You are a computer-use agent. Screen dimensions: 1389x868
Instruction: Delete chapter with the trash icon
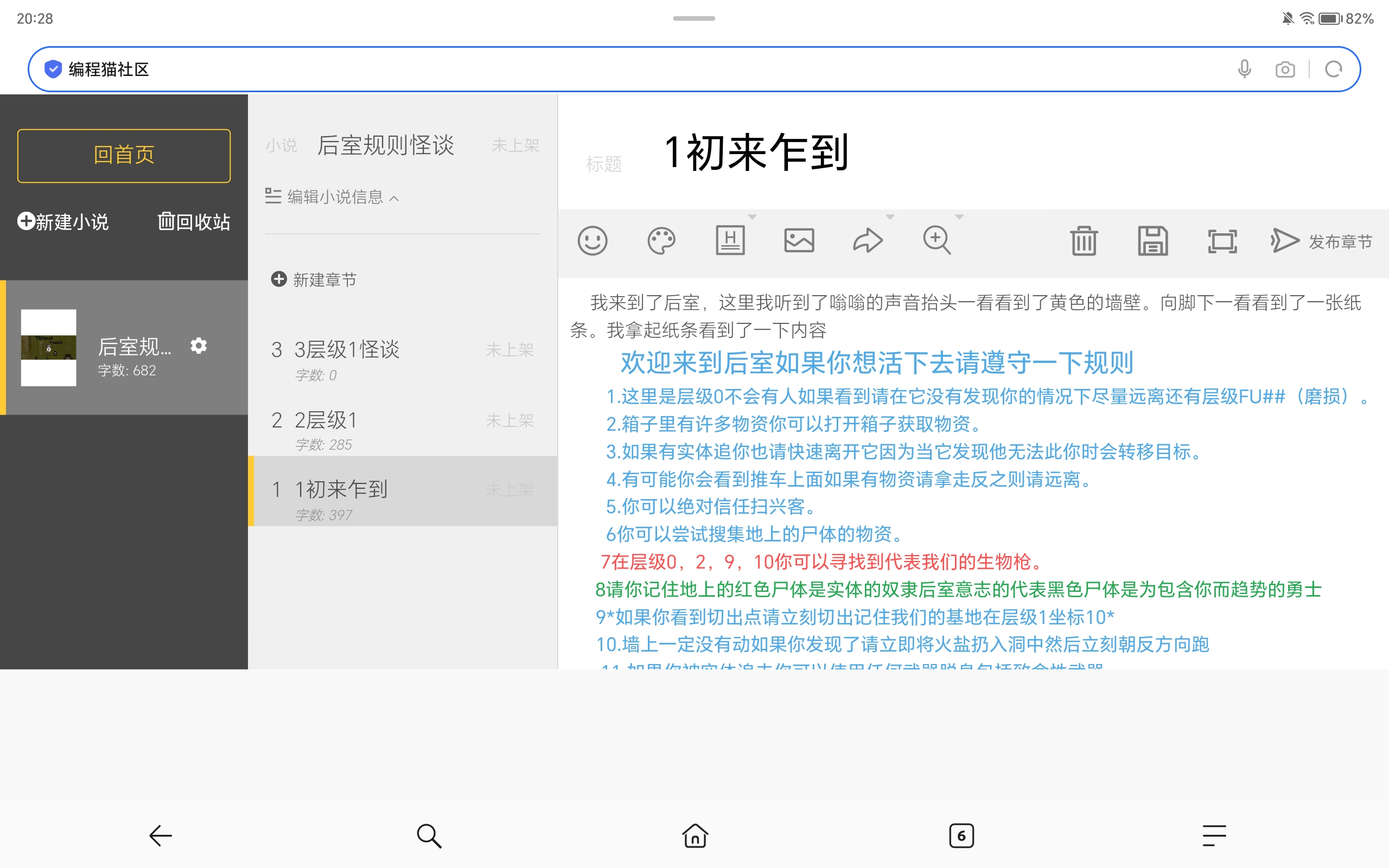[1084, 240]
